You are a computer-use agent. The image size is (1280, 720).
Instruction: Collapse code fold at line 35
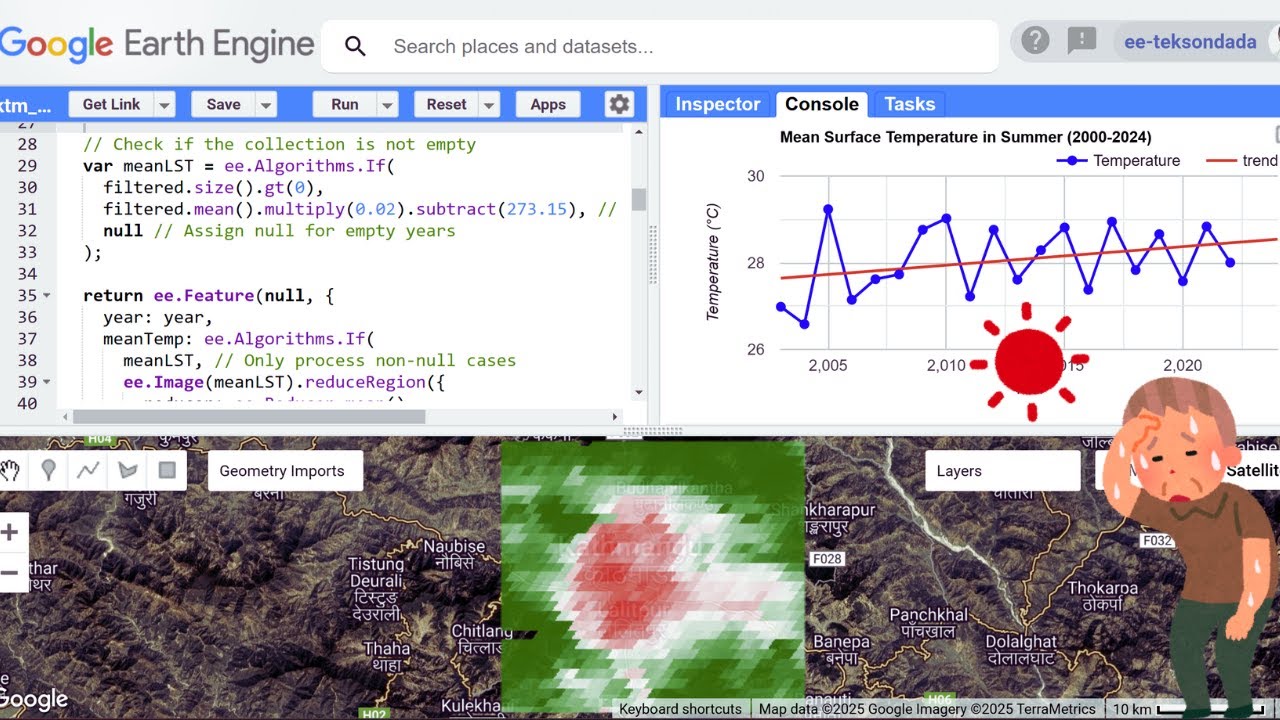coord(47,296)
